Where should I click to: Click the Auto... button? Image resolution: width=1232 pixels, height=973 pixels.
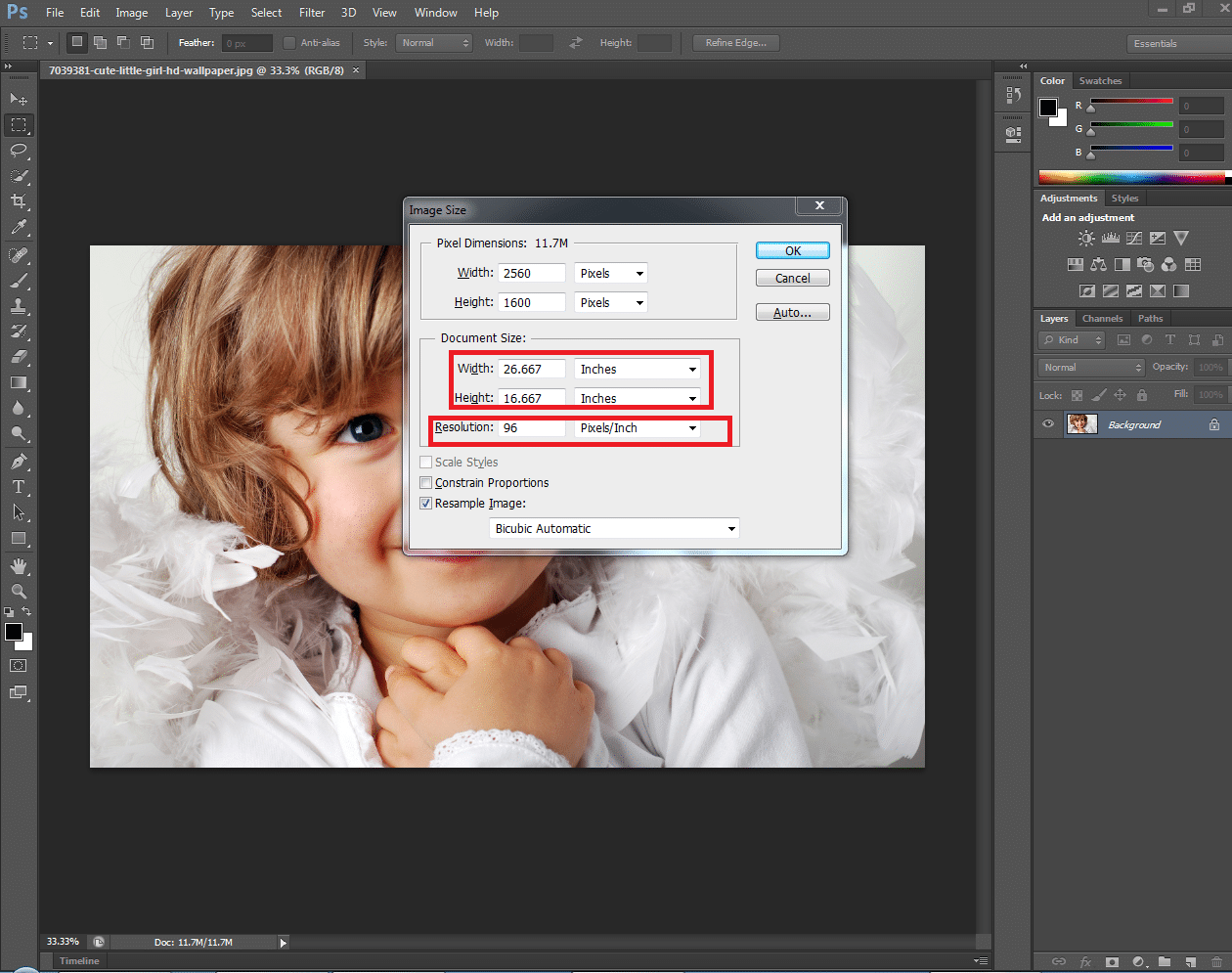pyautogui.click(x=792, y=313)
